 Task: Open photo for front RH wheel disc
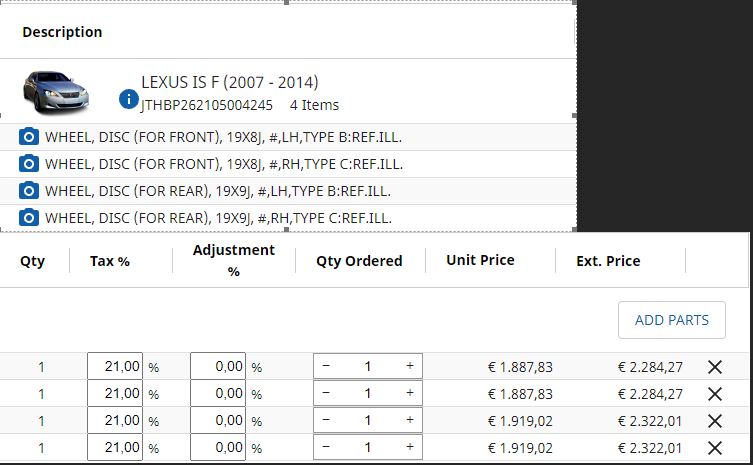coord(30,164)
